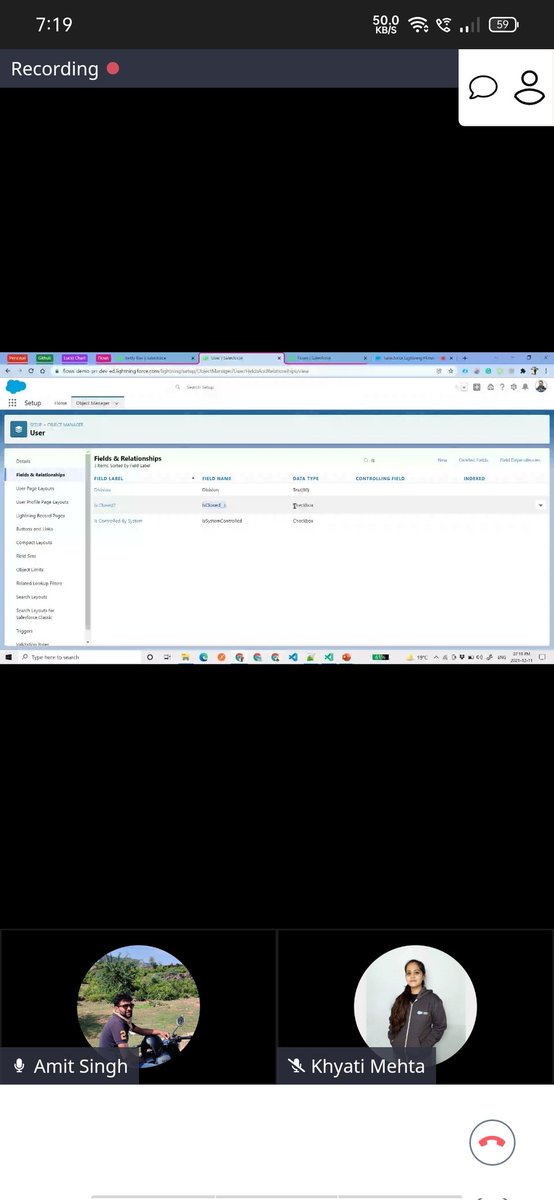This screenshot has height=1200, width=554.
Task: Click the New field button
Action: pos(442,460)
